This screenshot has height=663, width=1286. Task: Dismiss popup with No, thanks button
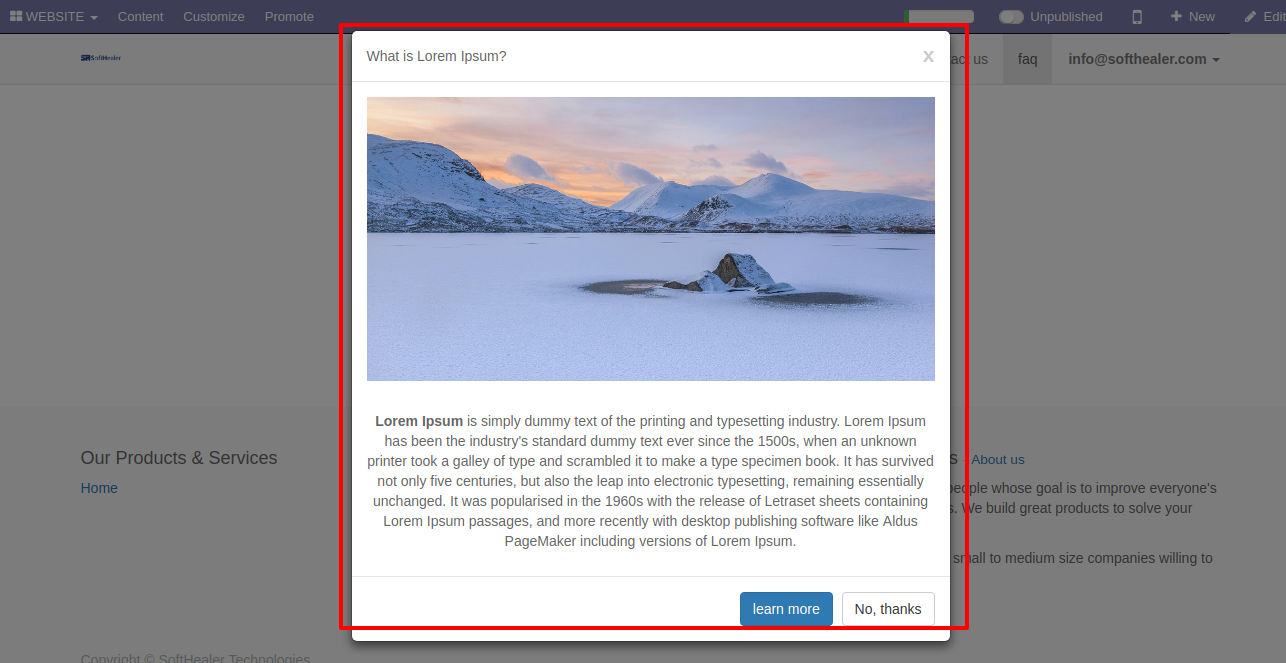click(x=888, y=609)
